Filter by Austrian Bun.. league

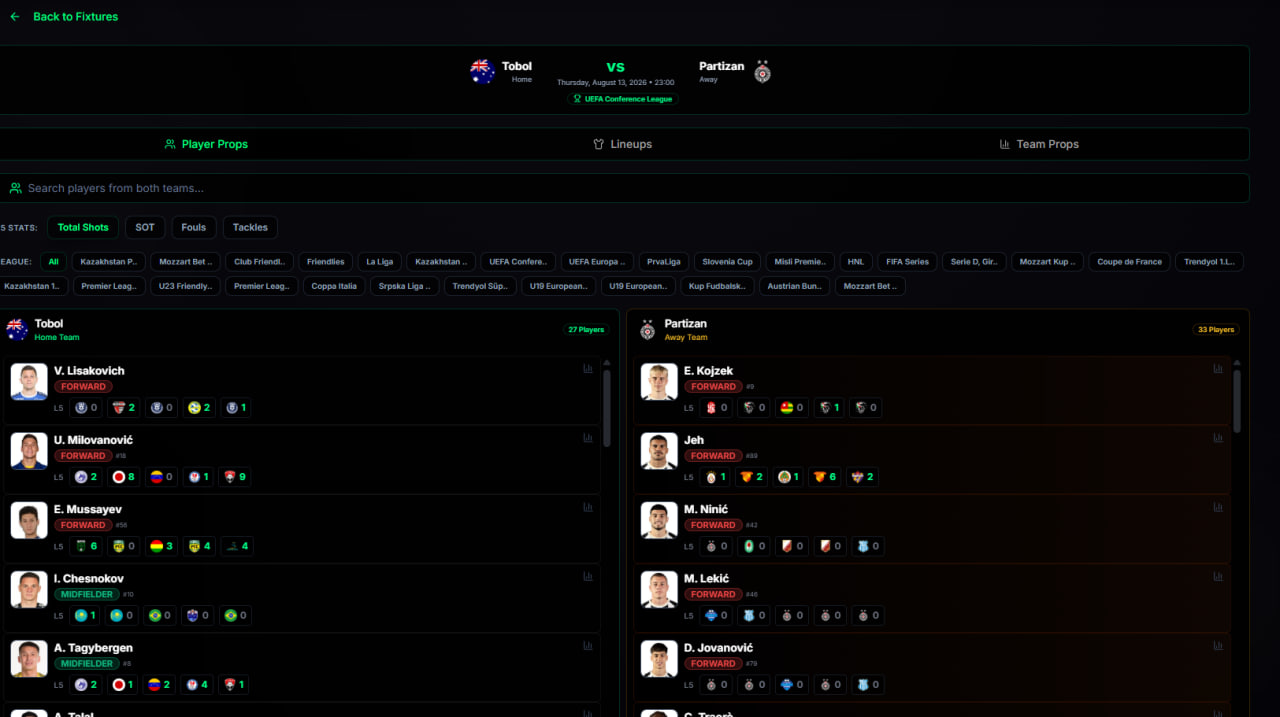794,286
